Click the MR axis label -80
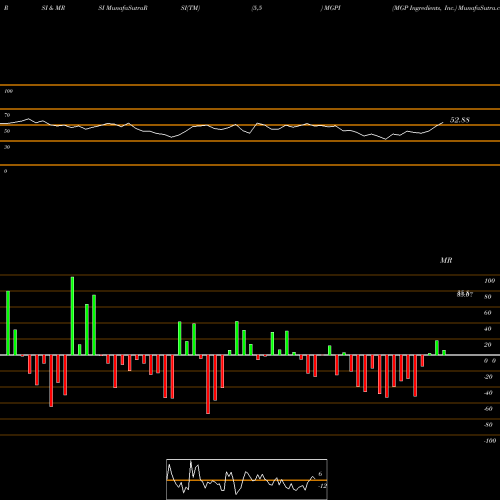This screenshot has height=500, width=500. [488, 425]
